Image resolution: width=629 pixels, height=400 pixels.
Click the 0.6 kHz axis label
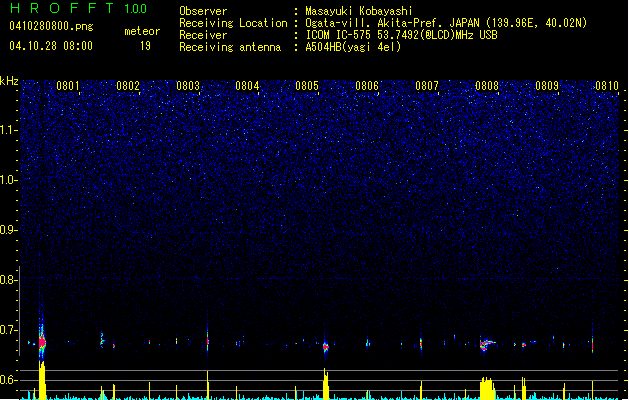[8, 380]
